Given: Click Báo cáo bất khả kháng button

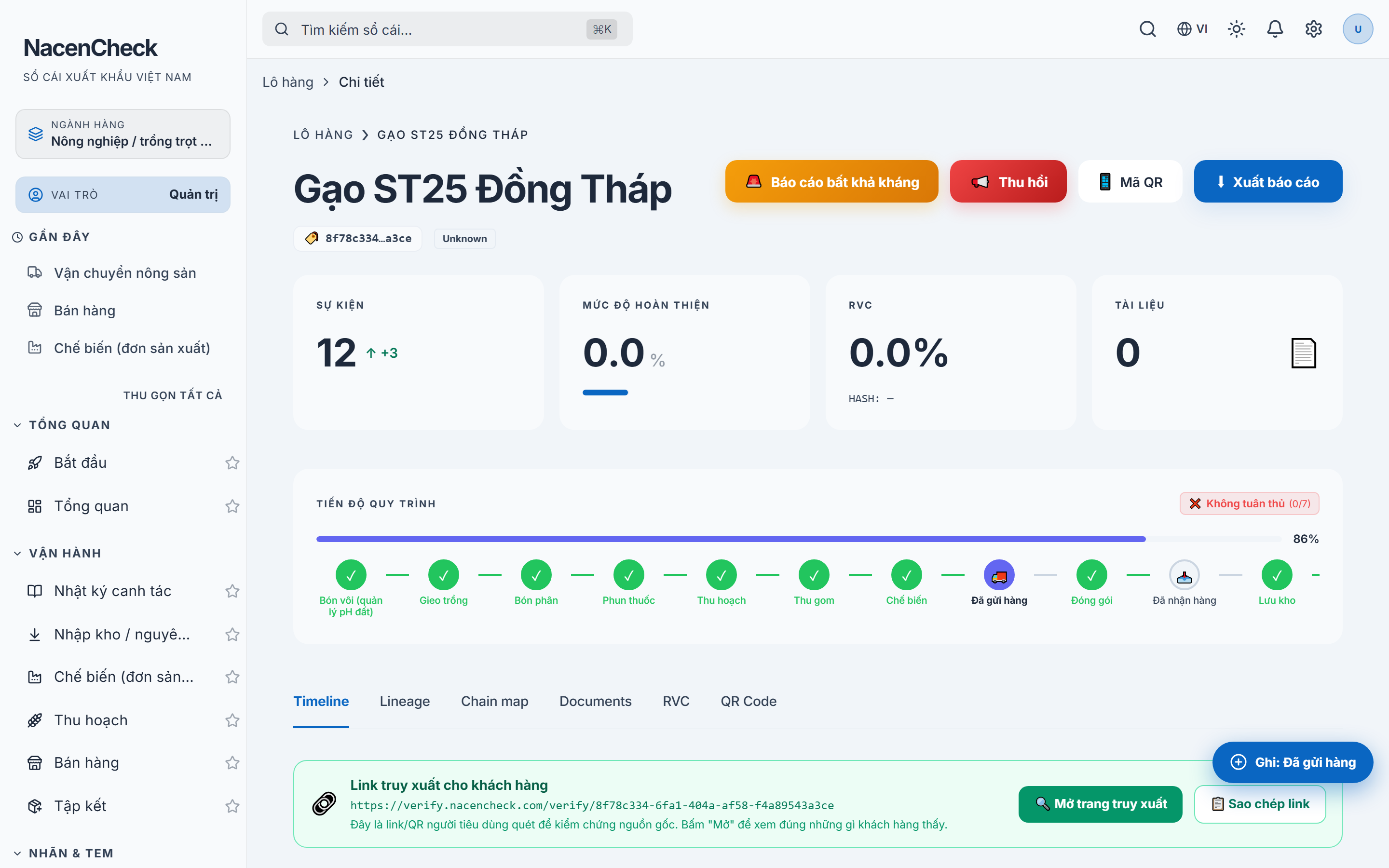Looking at the screenshot, I should coord(831,181).
